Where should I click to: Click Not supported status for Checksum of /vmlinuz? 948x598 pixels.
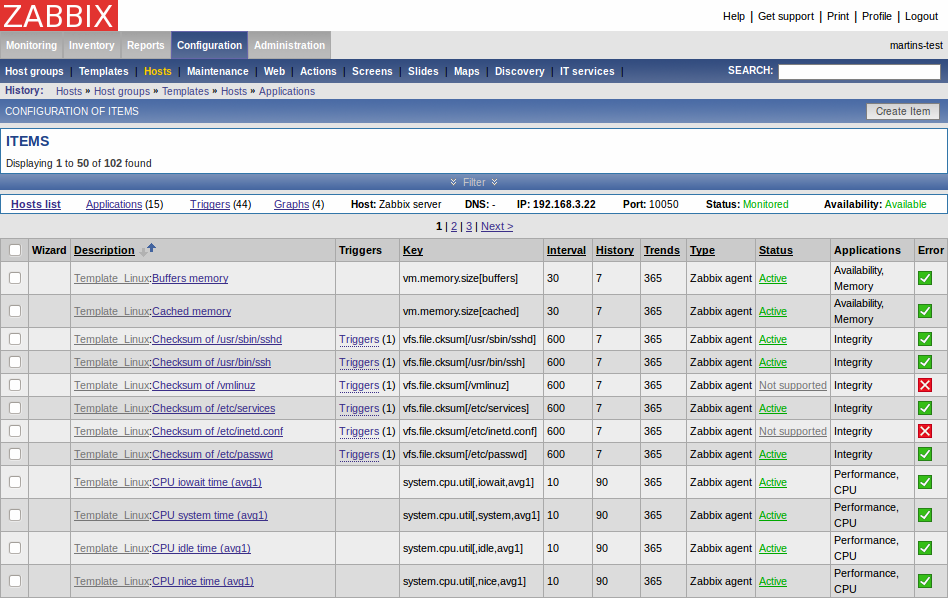(793, 385)
